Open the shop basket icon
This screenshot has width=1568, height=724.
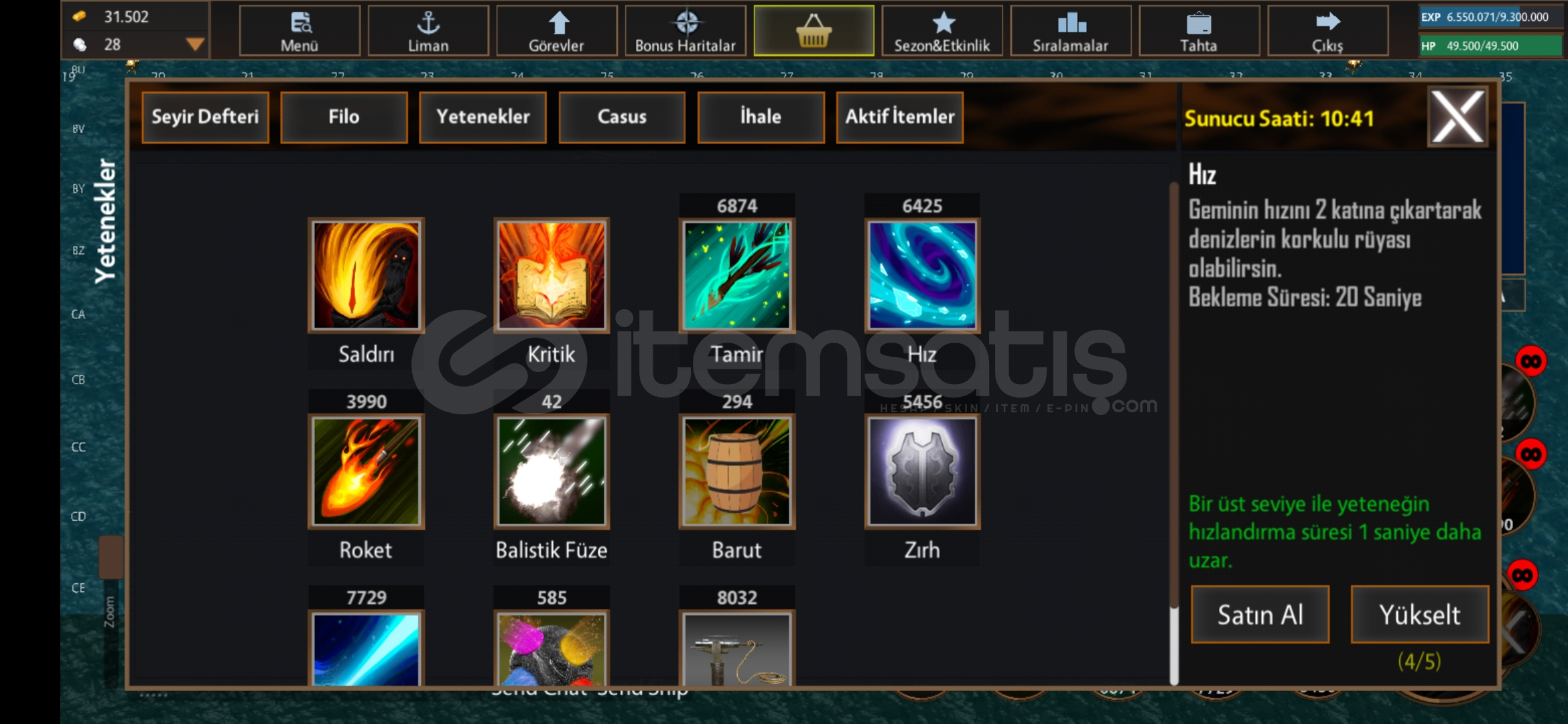pyautogui.click(x=813, y=30)
